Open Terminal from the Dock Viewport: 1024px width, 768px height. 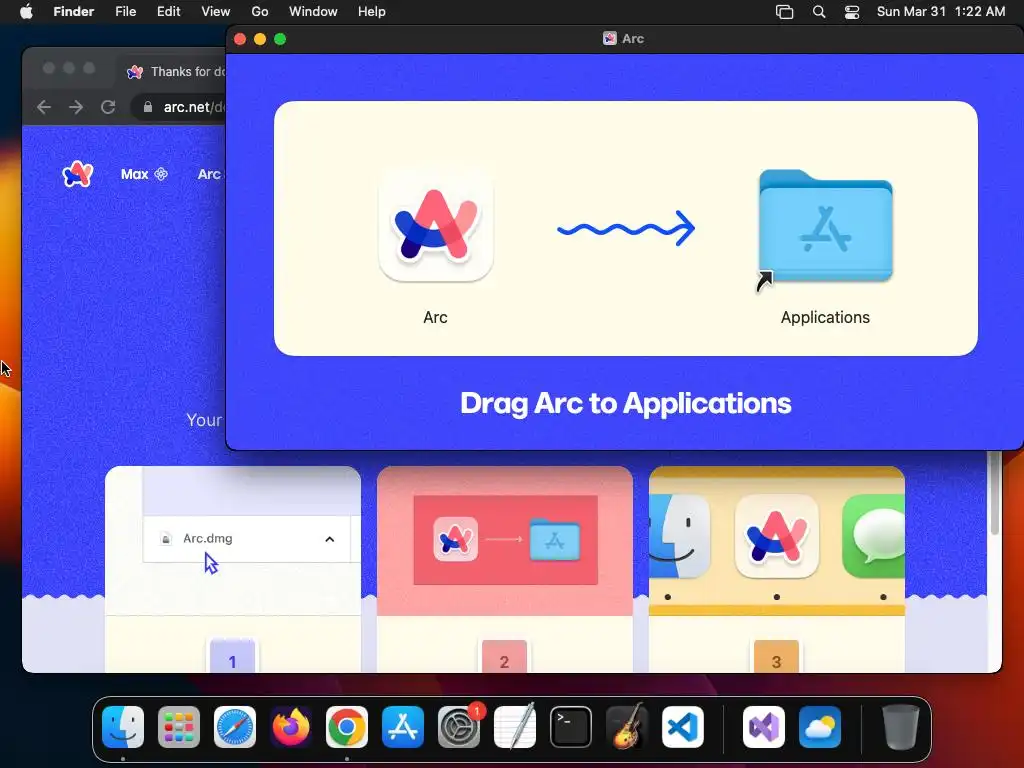point(571,727)
